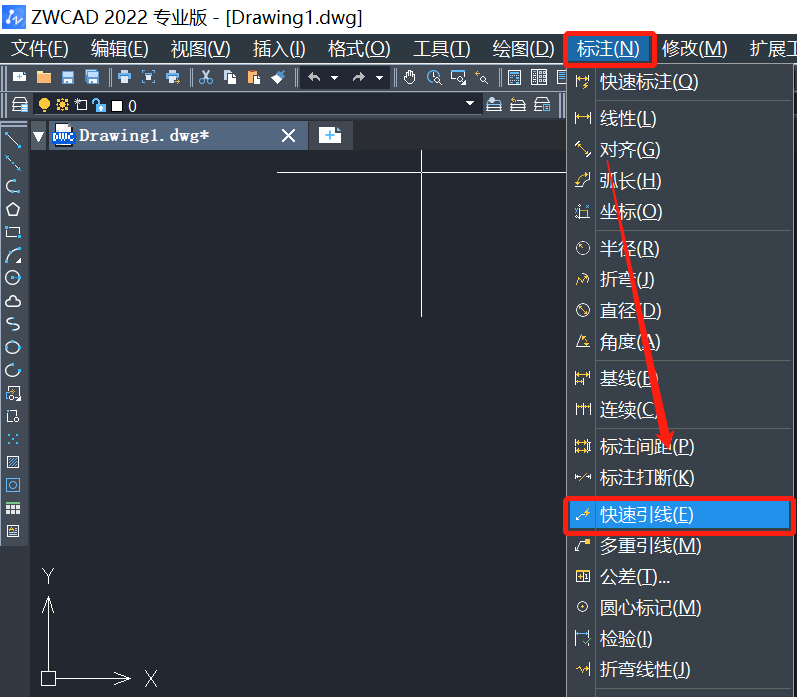
Task: Select the Spline tool
Action: click(13, 324)
